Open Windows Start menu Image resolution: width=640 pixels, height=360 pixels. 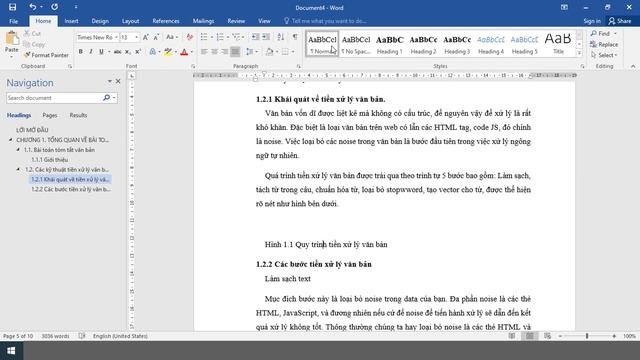[x=11, y=351]
